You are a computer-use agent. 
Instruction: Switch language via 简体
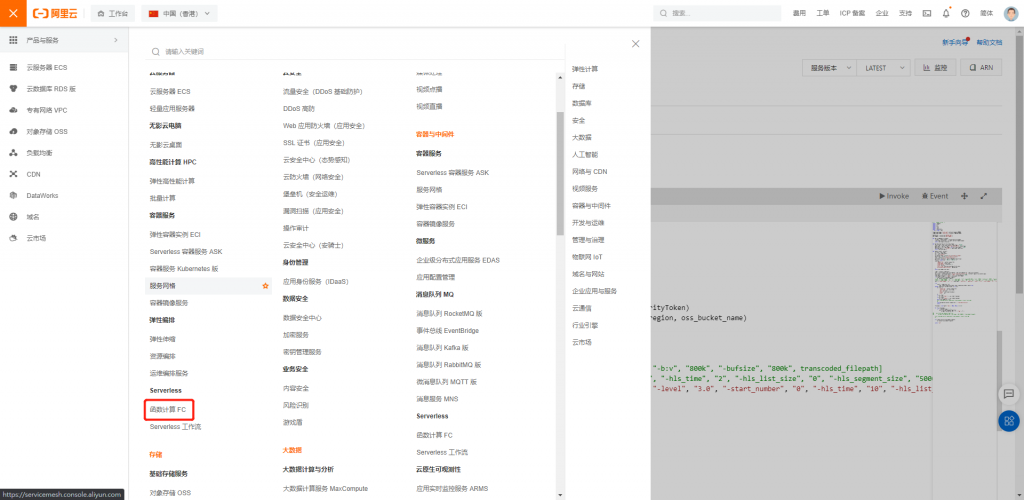click(x=987, y=13)
